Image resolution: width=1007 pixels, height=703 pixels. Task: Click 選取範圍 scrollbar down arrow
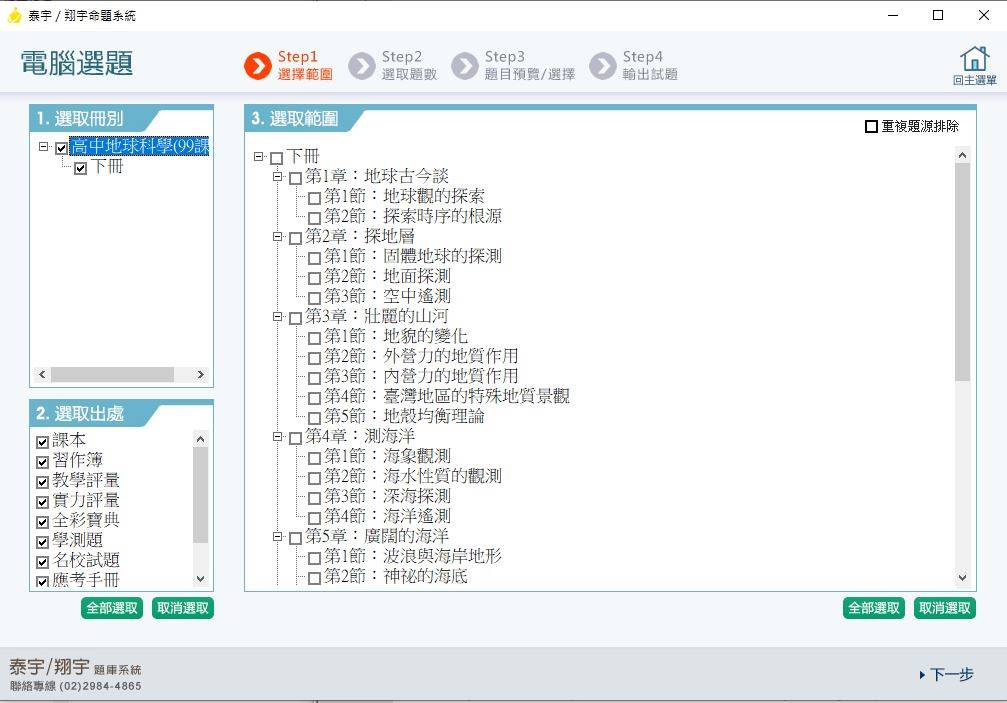pyautogui.click(x=962, y=578)
